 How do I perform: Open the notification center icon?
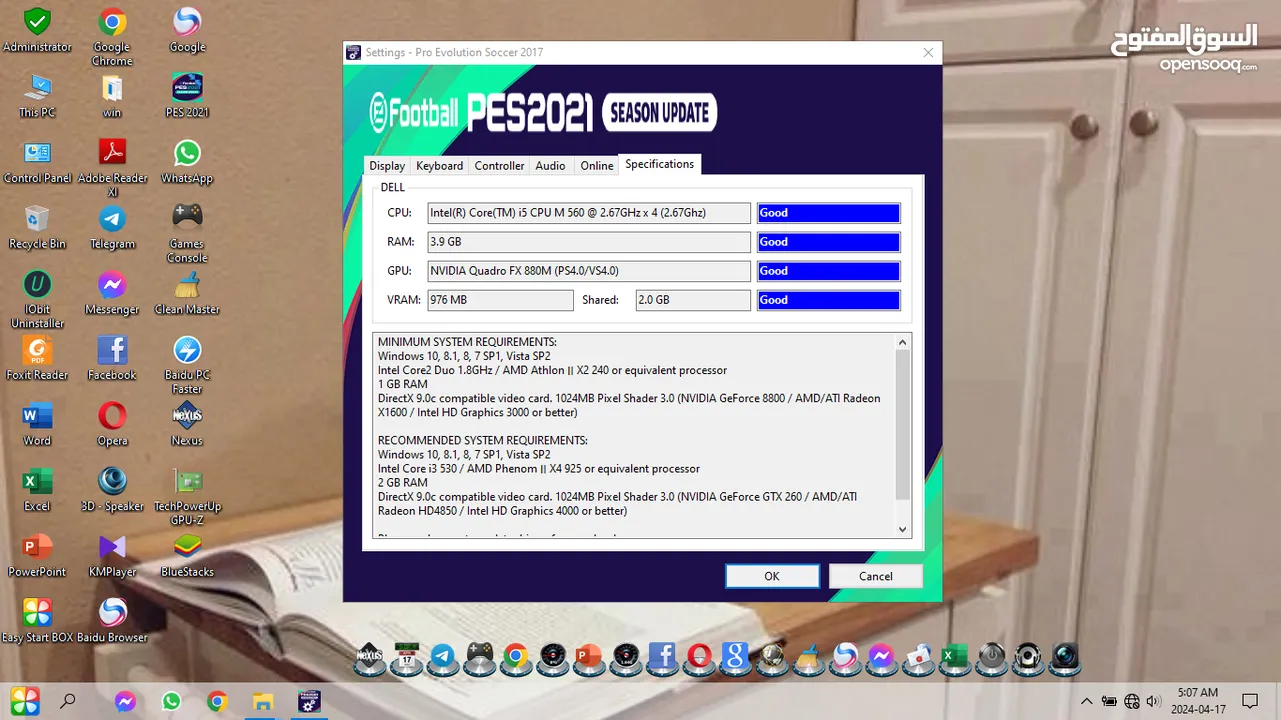point(1250,701)
